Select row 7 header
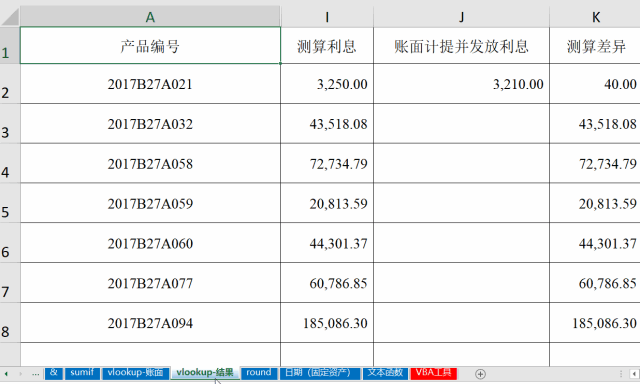 [x=10, y=282]
